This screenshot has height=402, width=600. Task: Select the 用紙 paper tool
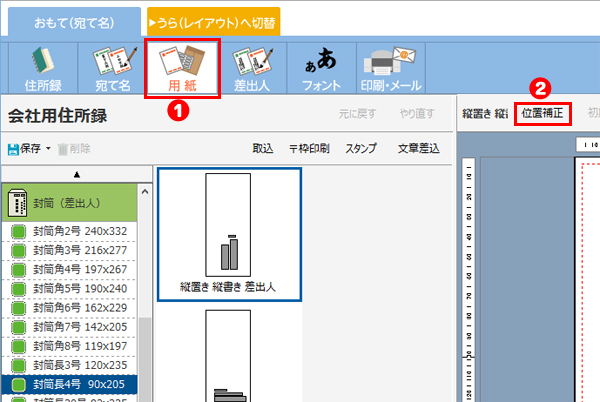[182, 68]
